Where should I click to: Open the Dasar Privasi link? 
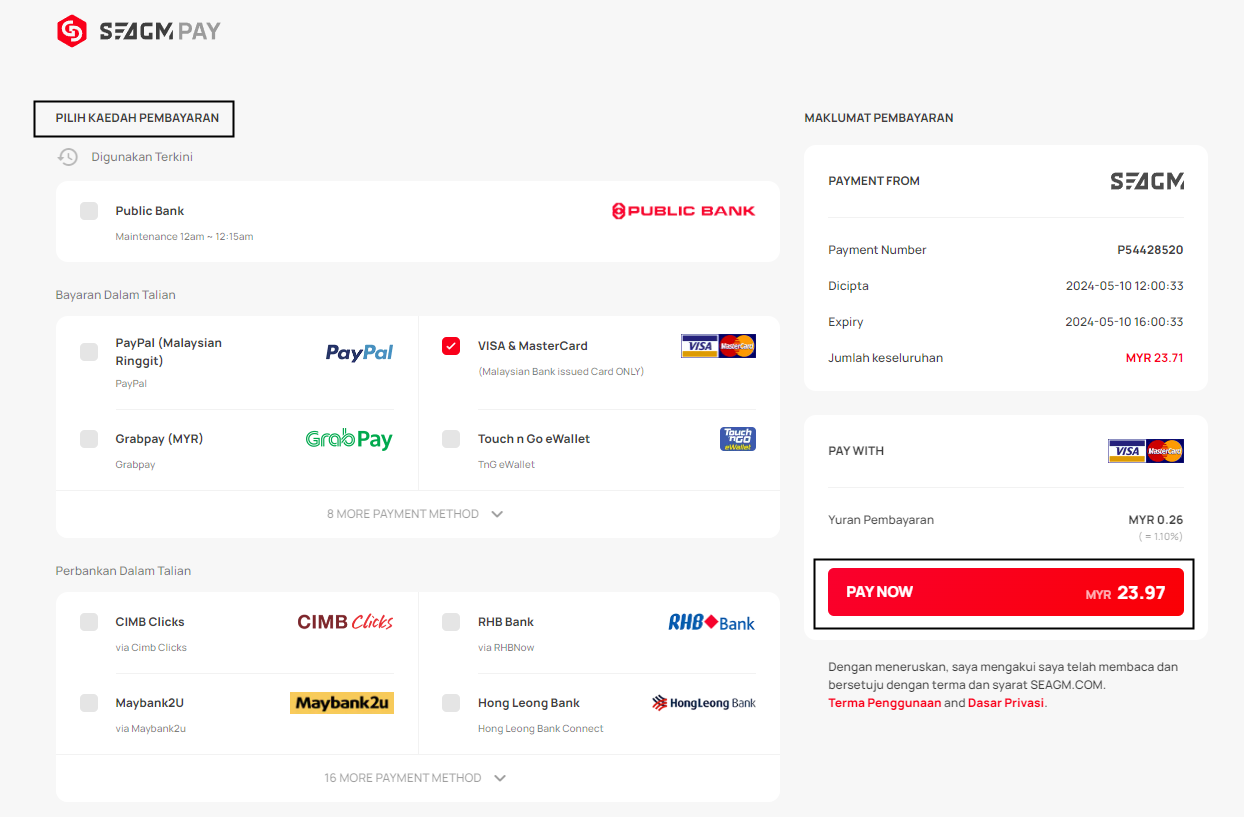pyautogui.click(x=1006, y=703)
